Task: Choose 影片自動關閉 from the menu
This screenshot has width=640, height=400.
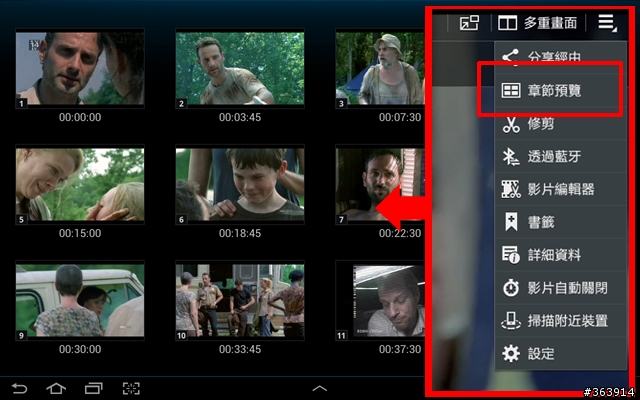Action: pyautogui.click(x=560, y=288)
